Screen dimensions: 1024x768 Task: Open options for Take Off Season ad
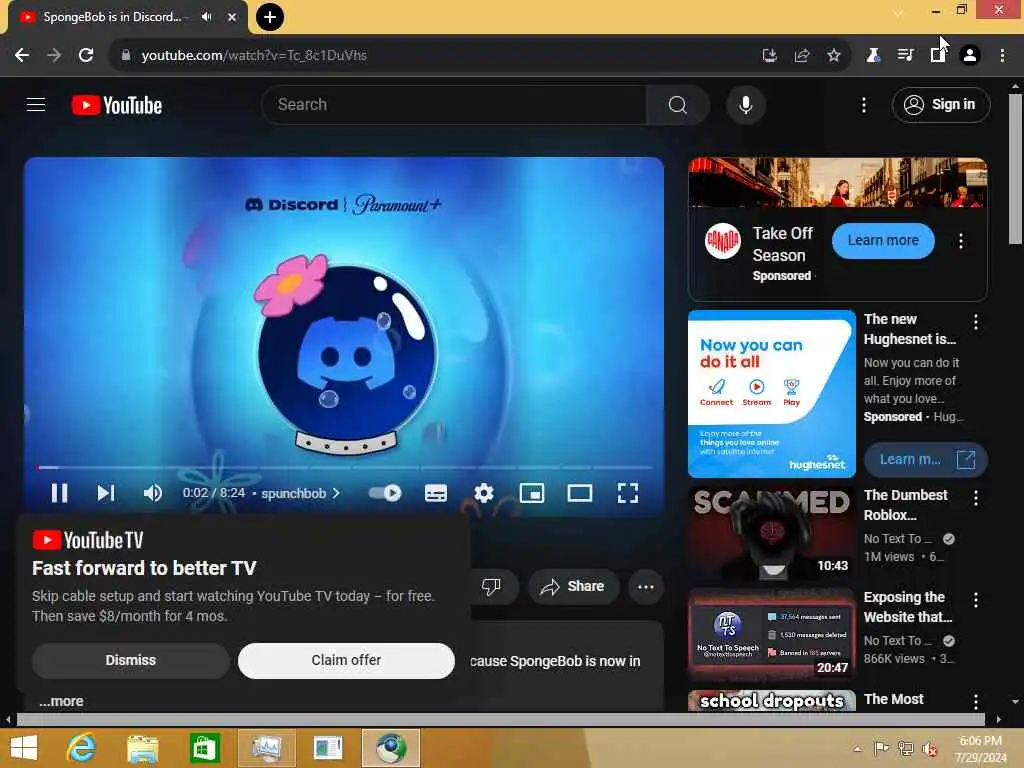tap(961, 241)
